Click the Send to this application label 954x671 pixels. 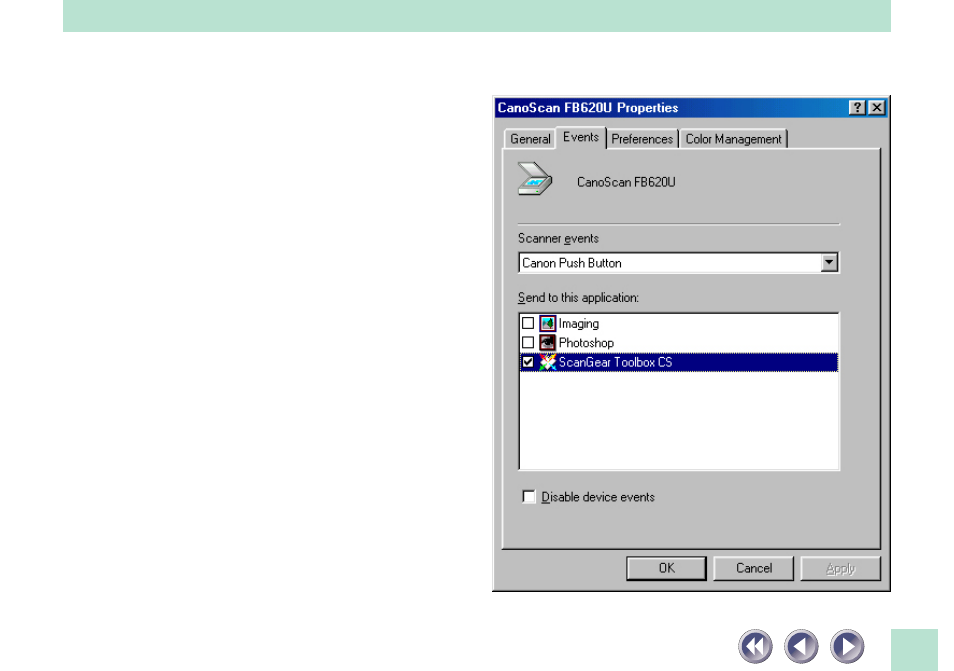click(578, 297)
